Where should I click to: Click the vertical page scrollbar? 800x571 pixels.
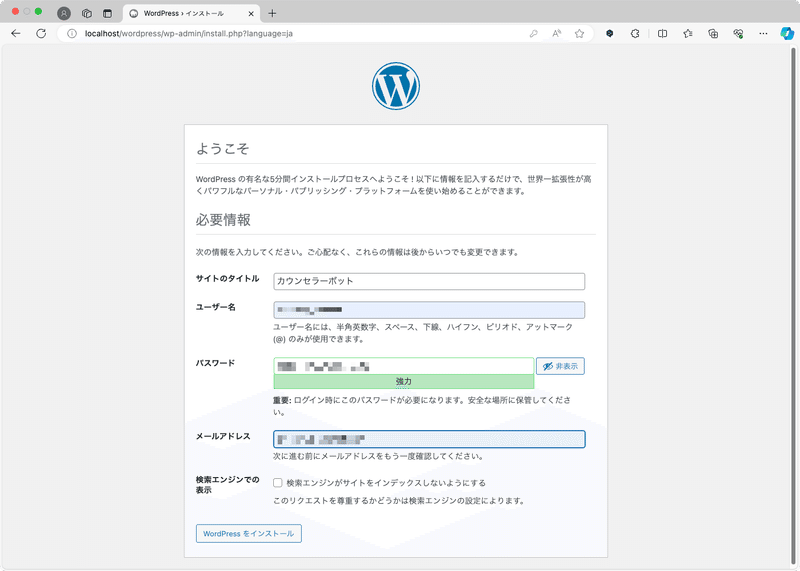point(793,306)
